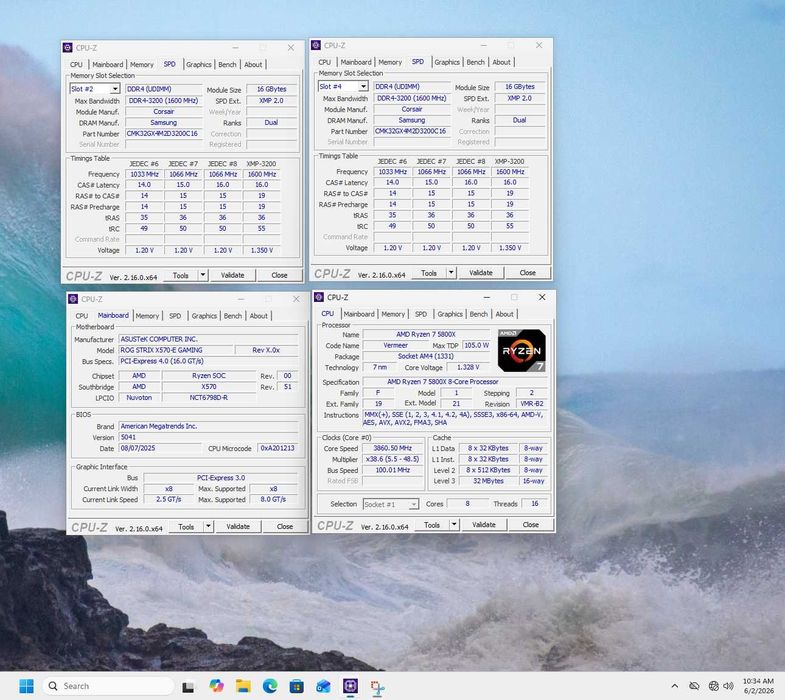Image resolution: width=785 pixels, height=700 pixels.
Task: Open Slot #2 memory slot dropdown
Action: click(115, 89)
